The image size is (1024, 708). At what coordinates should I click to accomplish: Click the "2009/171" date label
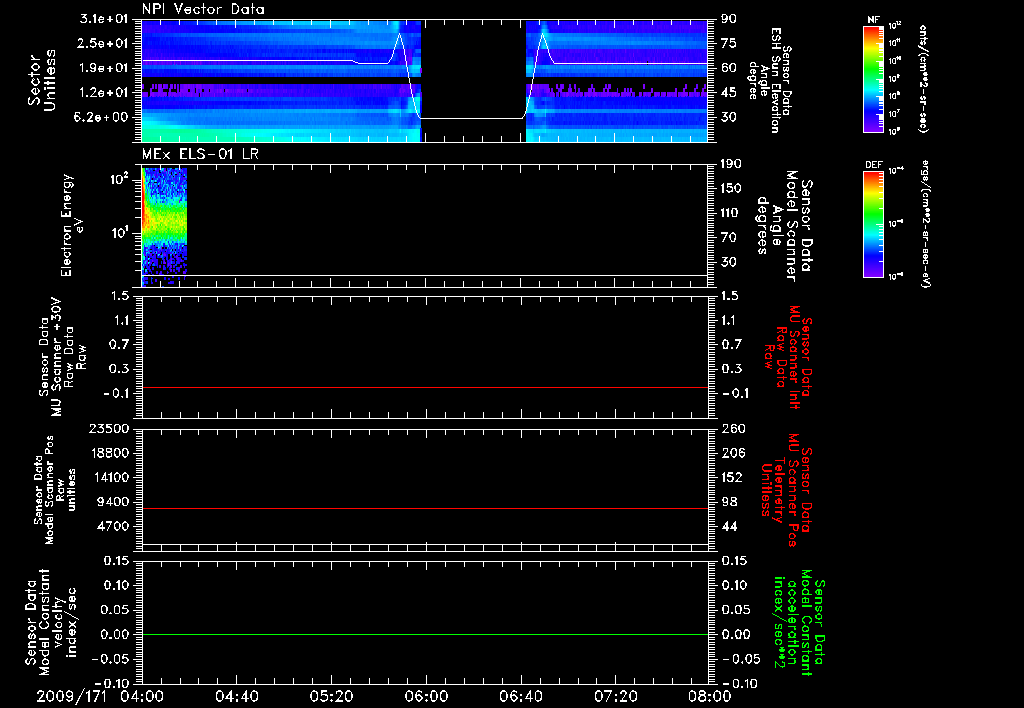coord(71,696)
